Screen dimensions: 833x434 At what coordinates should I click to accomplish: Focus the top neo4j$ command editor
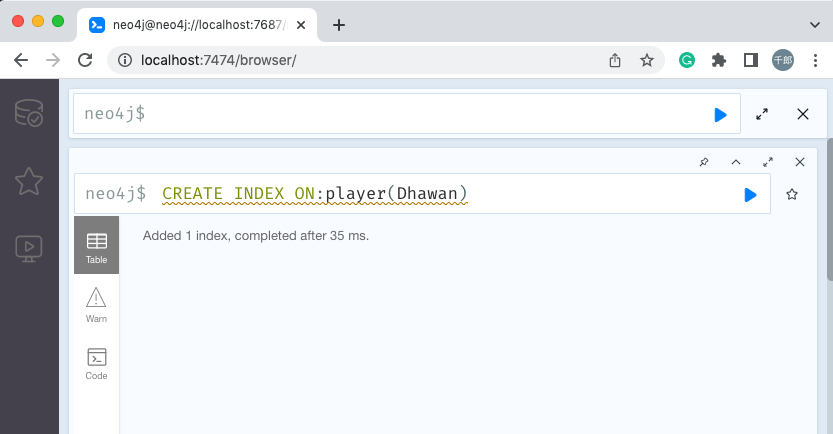(406, 114)
